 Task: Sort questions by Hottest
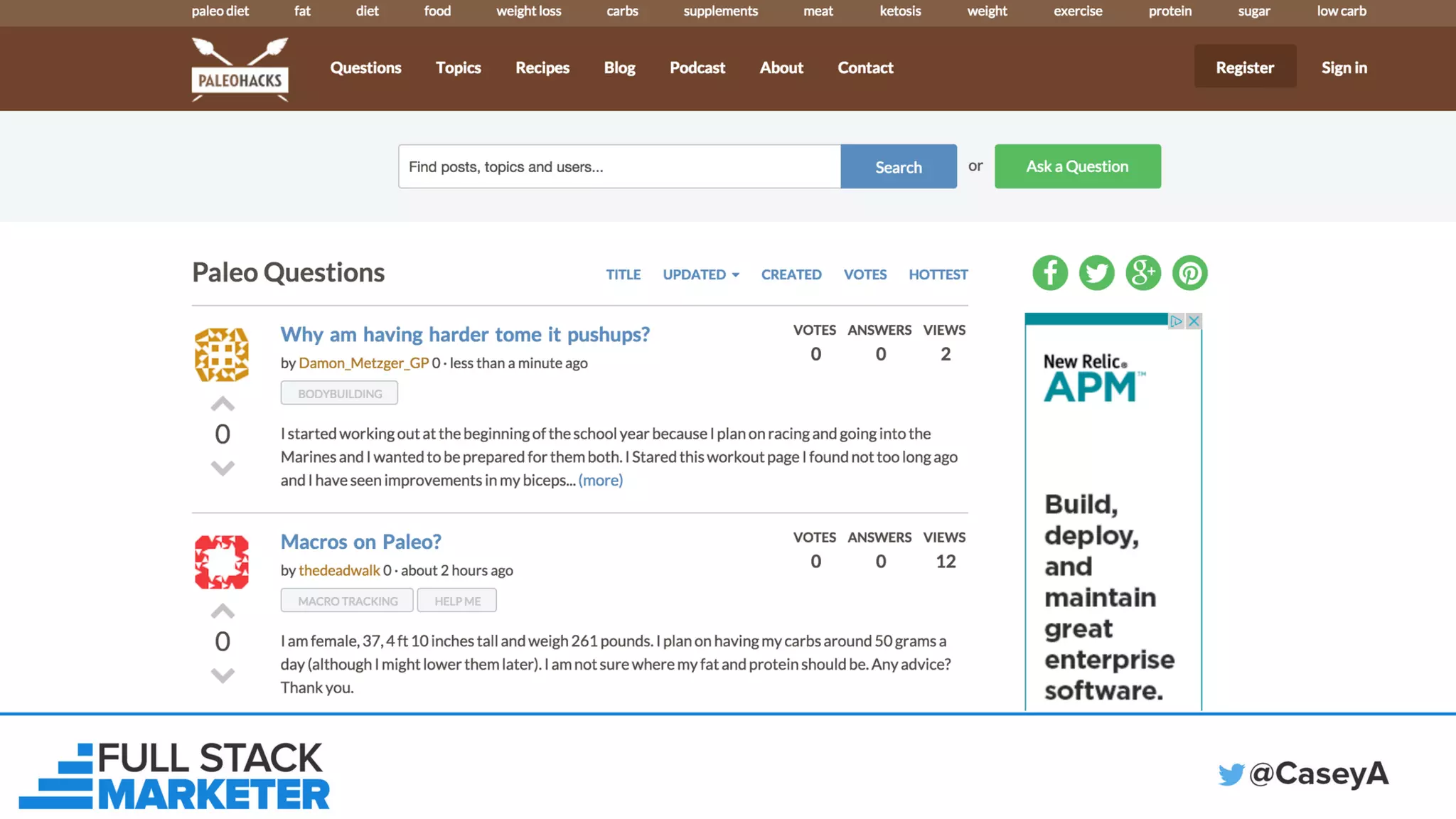point(938,274)
